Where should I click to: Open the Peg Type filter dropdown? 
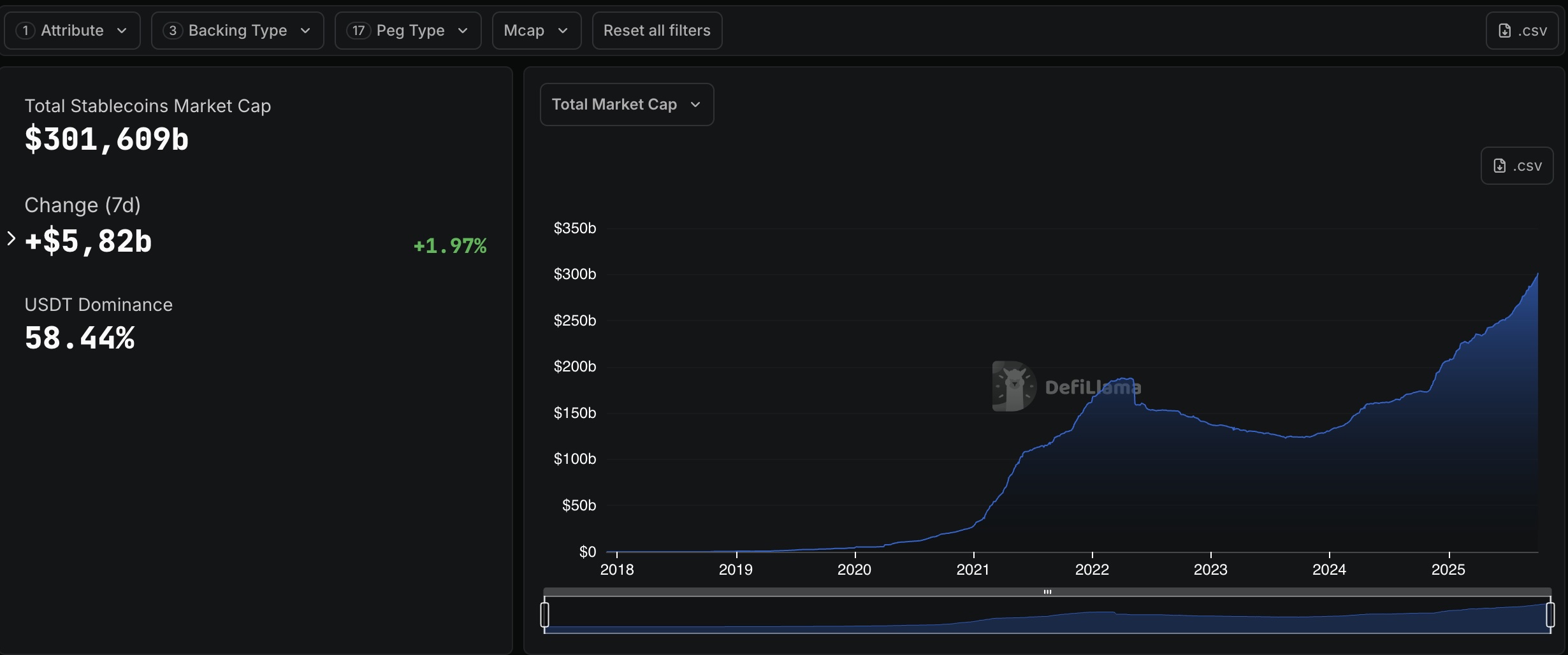coord(408,31)
